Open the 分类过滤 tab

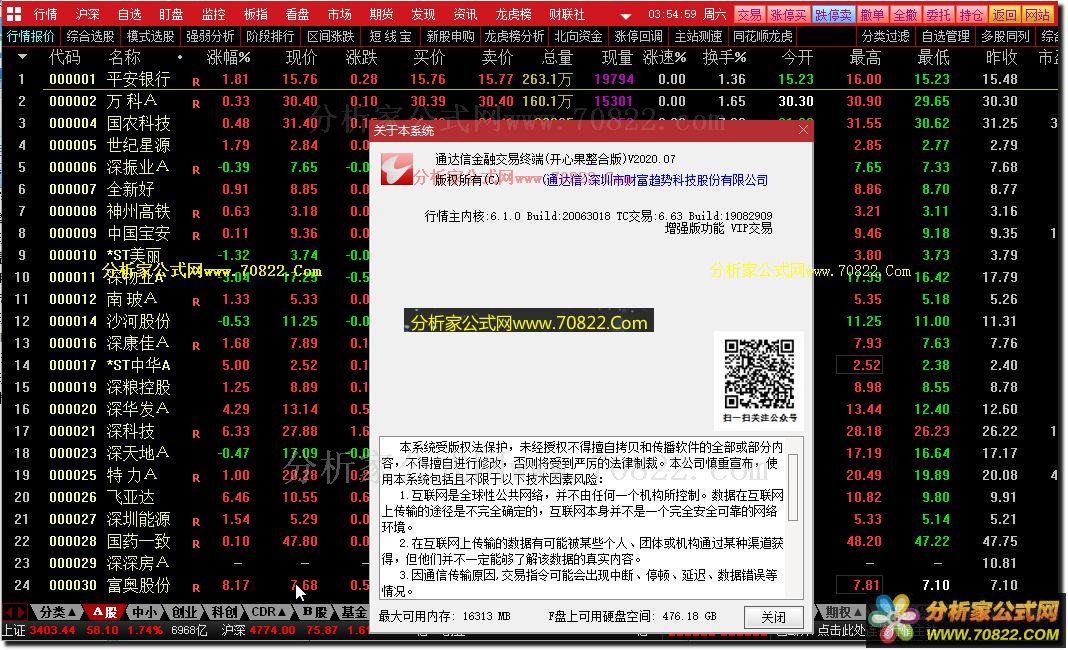pos(885,36)
